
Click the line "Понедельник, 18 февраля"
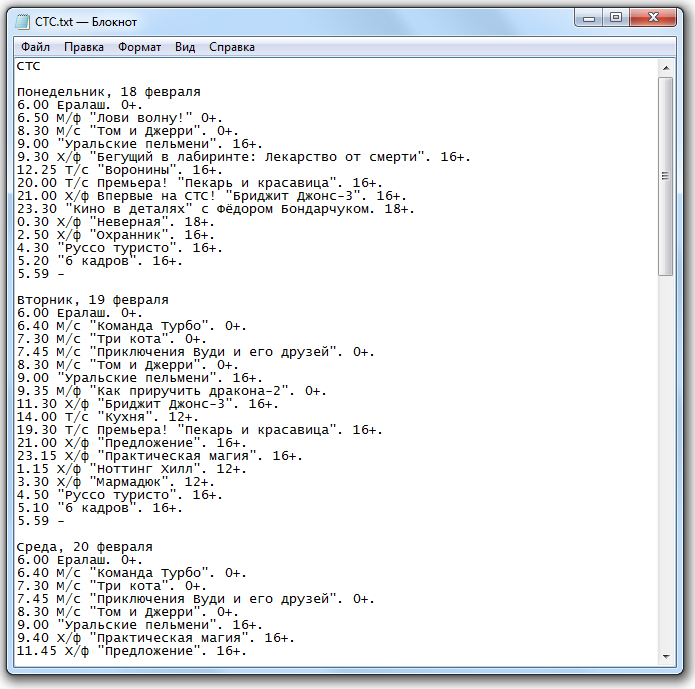(109, 92)
